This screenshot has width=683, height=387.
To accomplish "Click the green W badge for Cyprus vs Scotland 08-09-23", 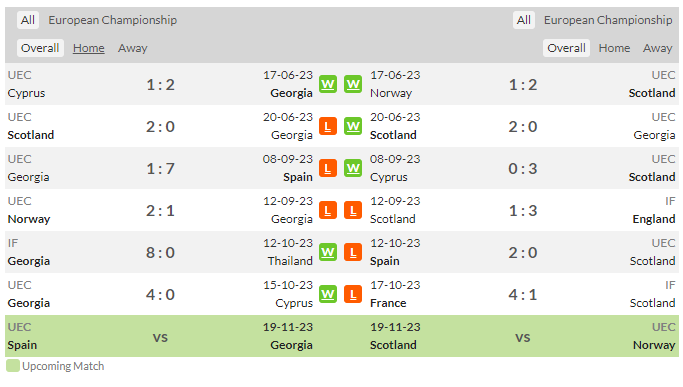I will pyautogui.click(x=353, y=168).
